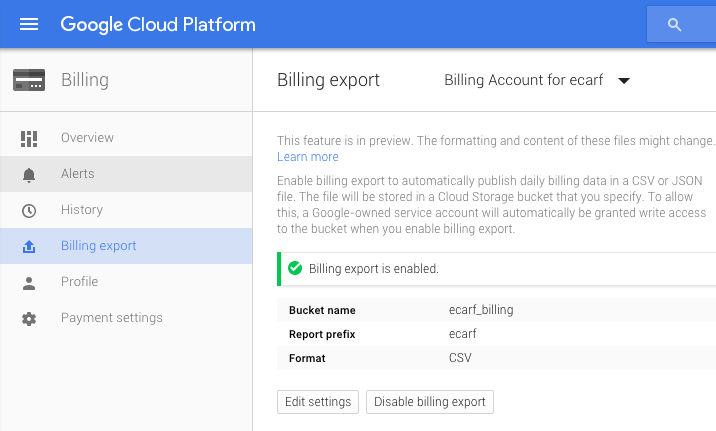Image resolution: width=716 pixels, height=431 pixels.
Task: Open the Billing Account for ecarf selector
Action: [x=523, y=81]
